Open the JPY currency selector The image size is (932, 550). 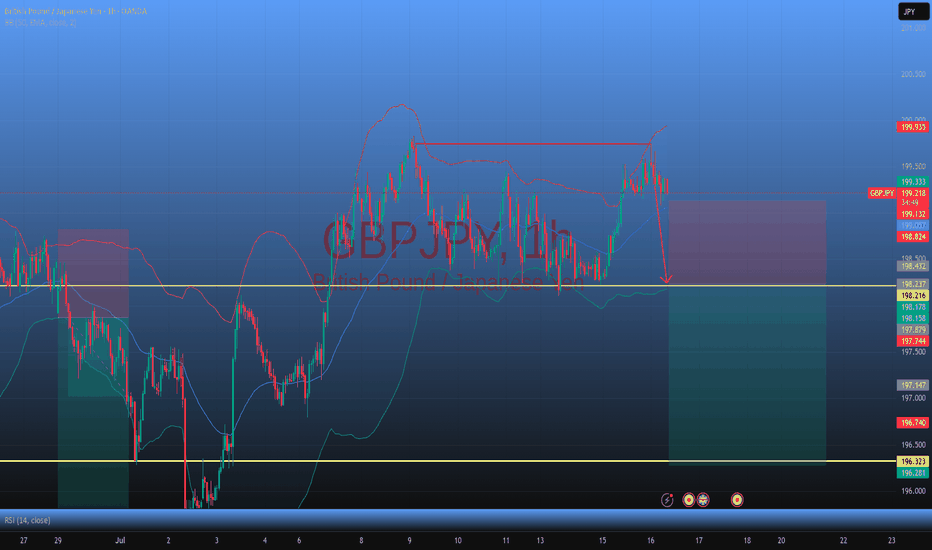(x=913, y=11)
